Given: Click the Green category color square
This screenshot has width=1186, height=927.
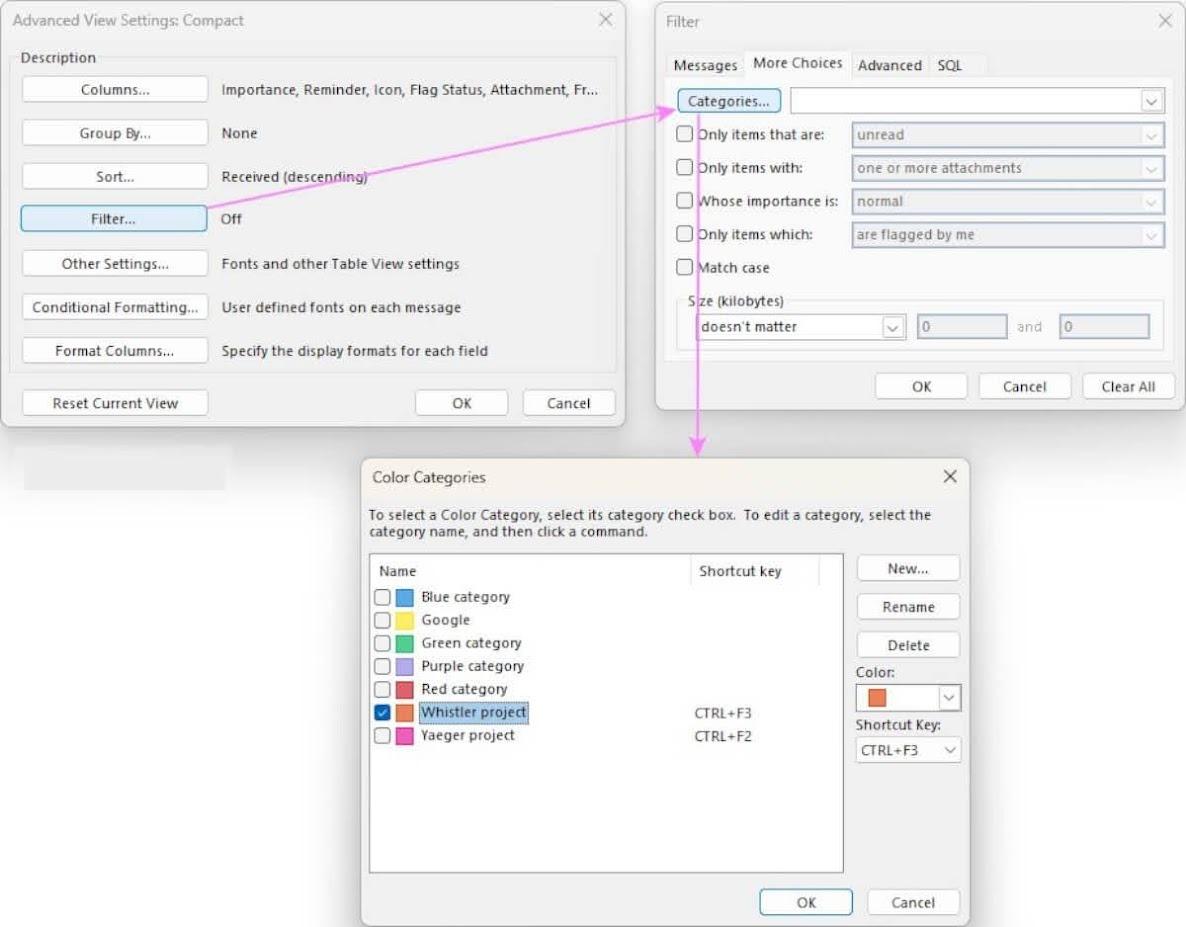Looking at the screenshot, I should pyautogui.click(x=405, y=643).
